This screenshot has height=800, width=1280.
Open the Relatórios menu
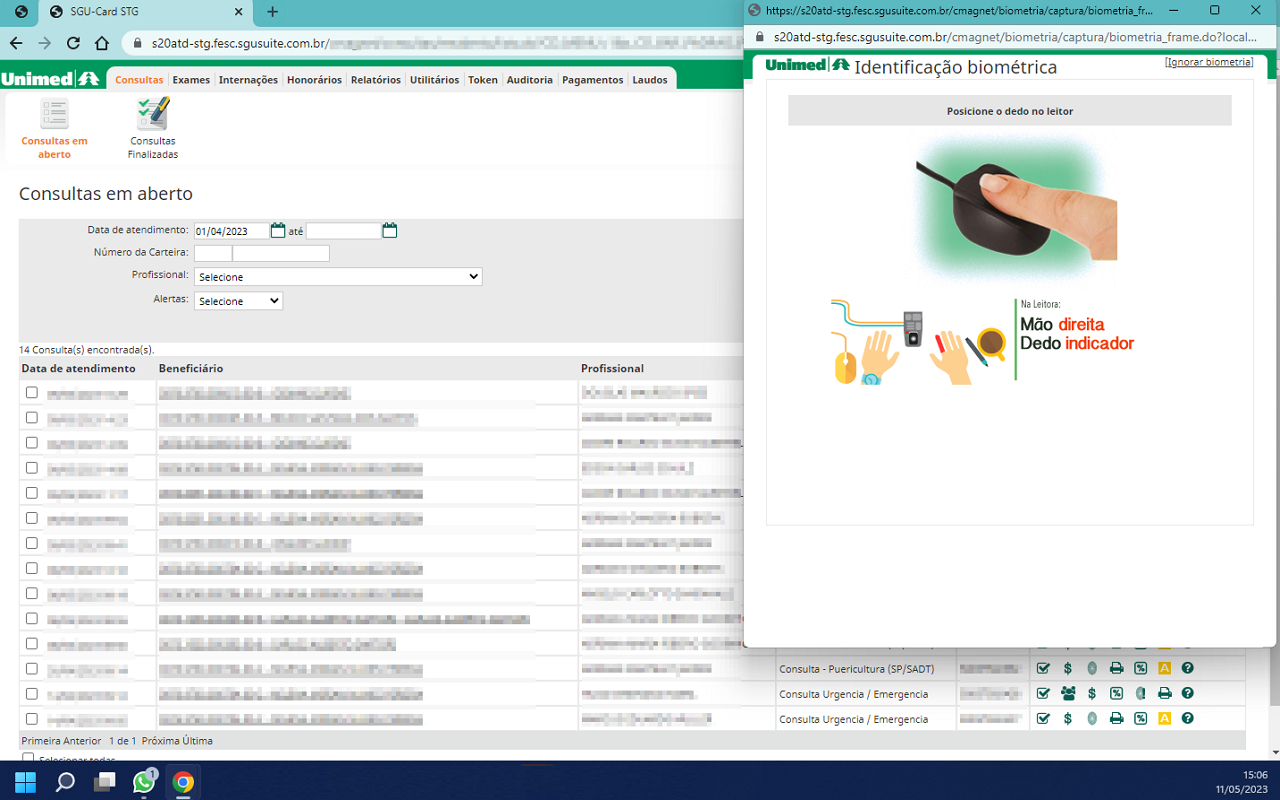tap(375, 80)
